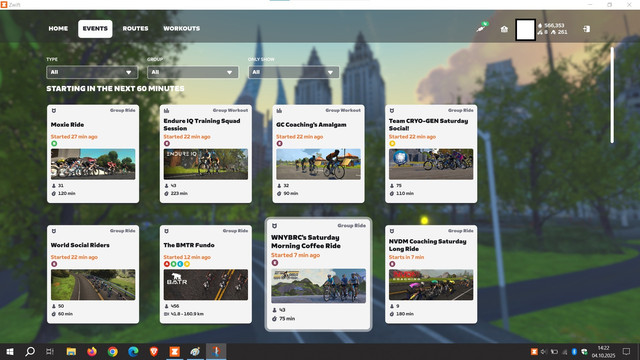Click the shield icon on WNYBRC's Coffee Ride card
Viewport: 640px width, 360px height.
(274, 226)
